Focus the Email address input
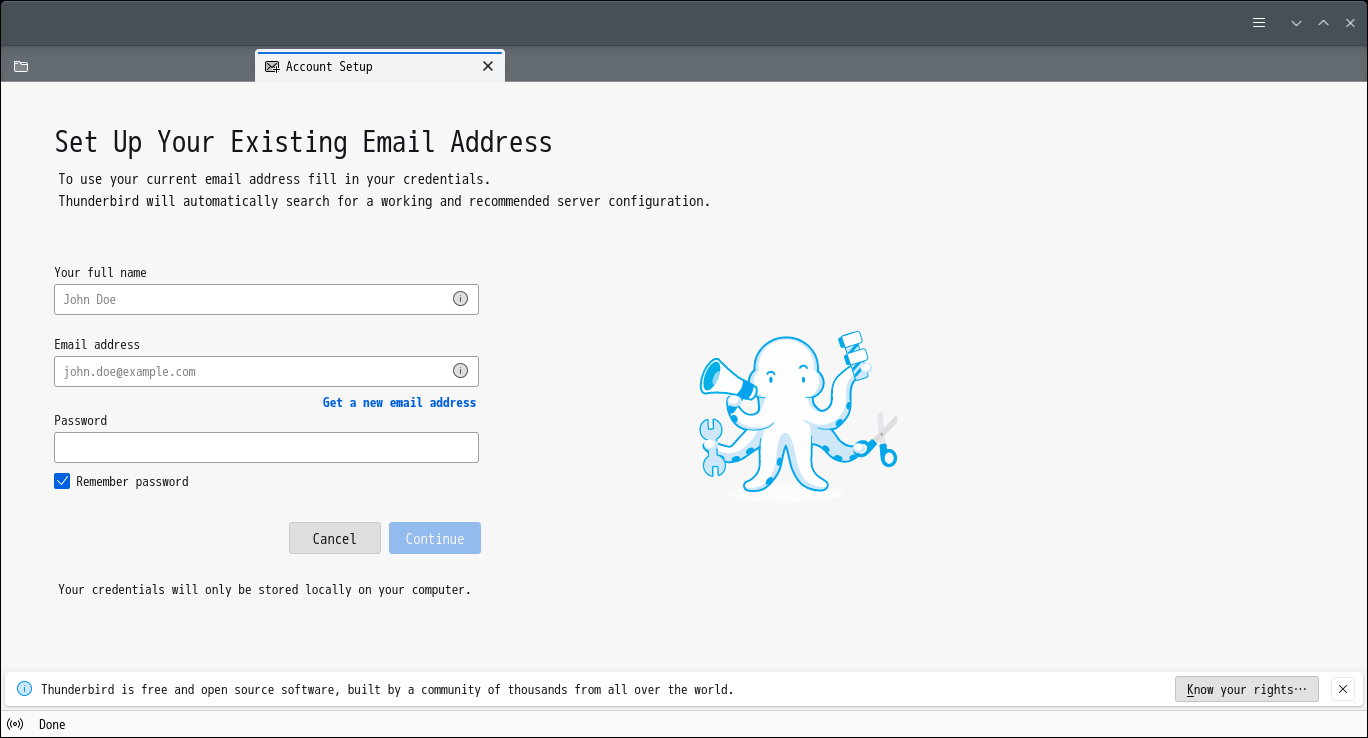The image size is (1368, 738). coord(266,371)
